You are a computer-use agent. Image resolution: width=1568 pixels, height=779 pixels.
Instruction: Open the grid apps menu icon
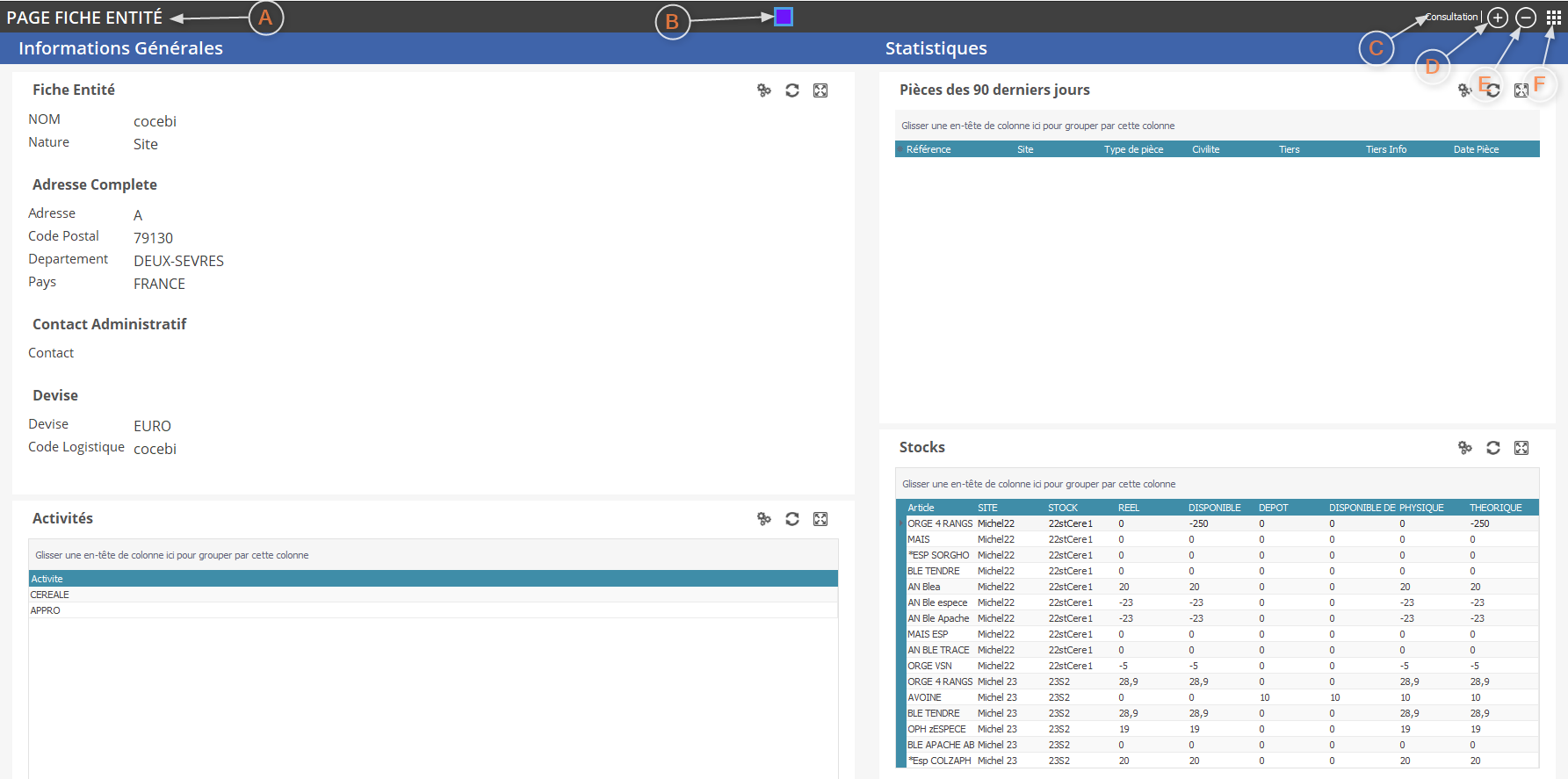click(1554, 18)
